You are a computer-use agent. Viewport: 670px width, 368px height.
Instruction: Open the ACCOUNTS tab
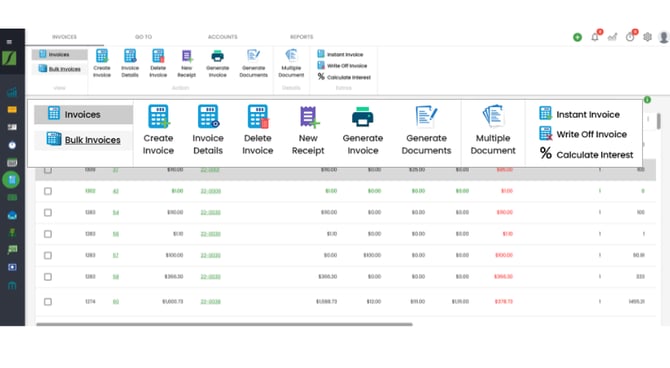point(223,37)
